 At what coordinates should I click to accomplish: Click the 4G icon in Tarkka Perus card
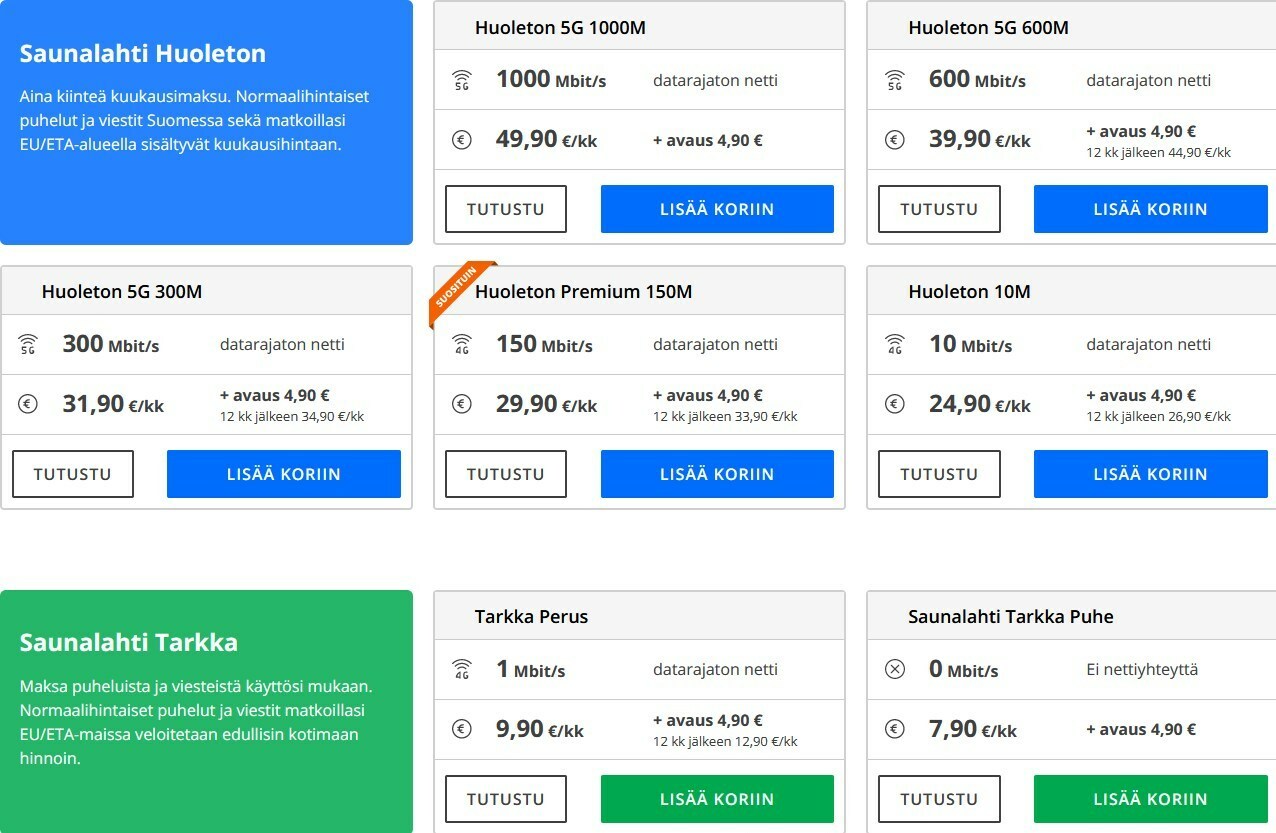pos(461,670)
